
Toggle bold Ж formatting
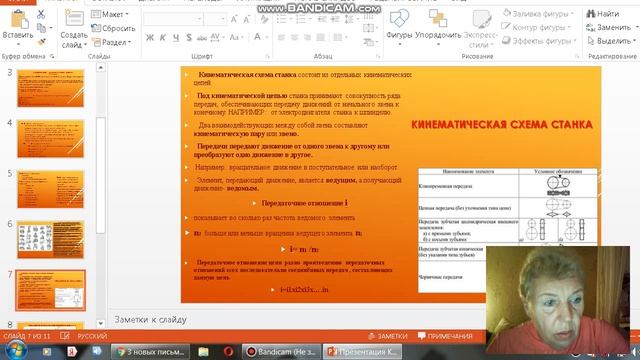(x=150, y=38)
